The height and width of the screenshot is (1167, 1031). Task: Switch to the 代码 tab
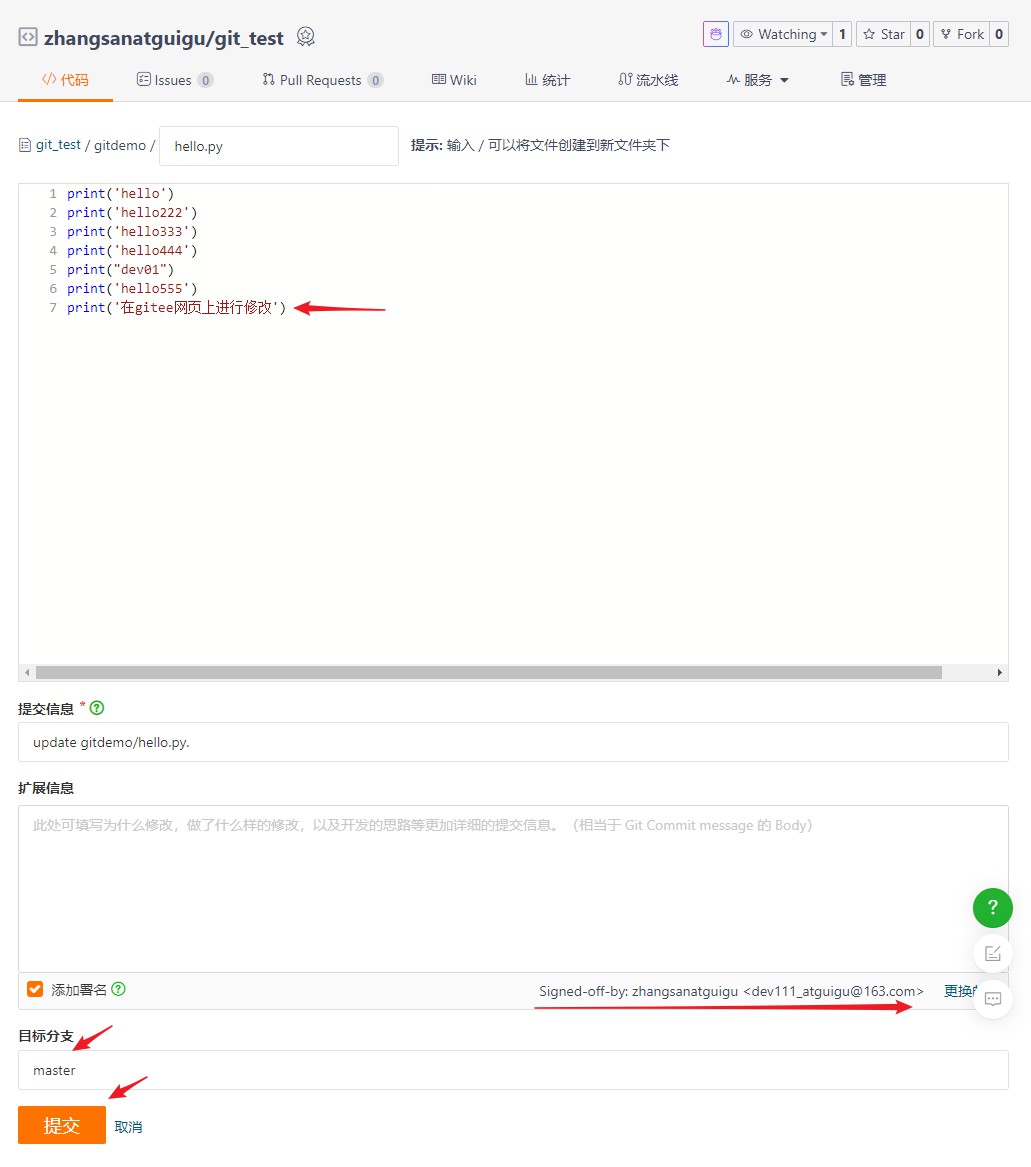tap(66, 80)
